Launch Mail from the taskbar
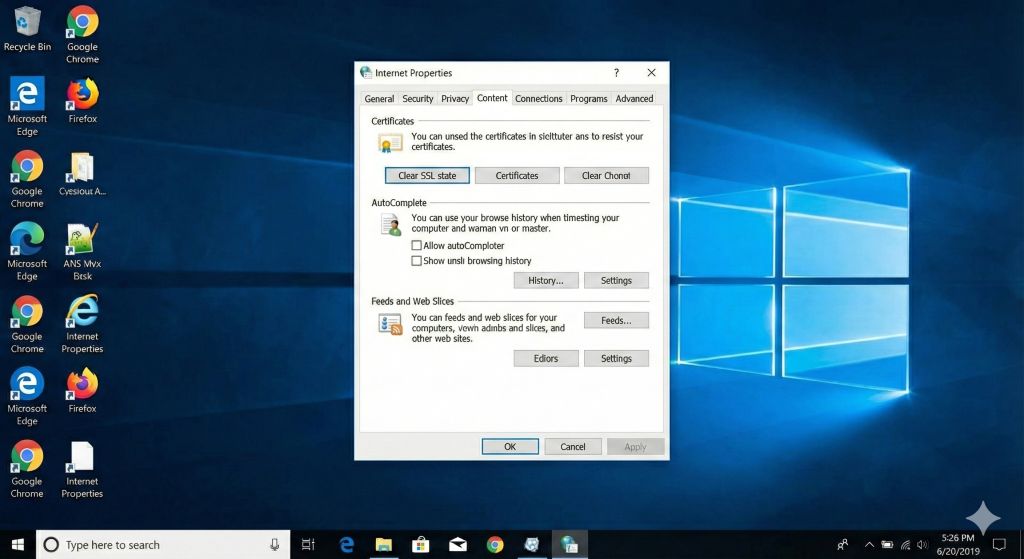Viewport: 1024px width, 559px height. click(x=457, y=545)
